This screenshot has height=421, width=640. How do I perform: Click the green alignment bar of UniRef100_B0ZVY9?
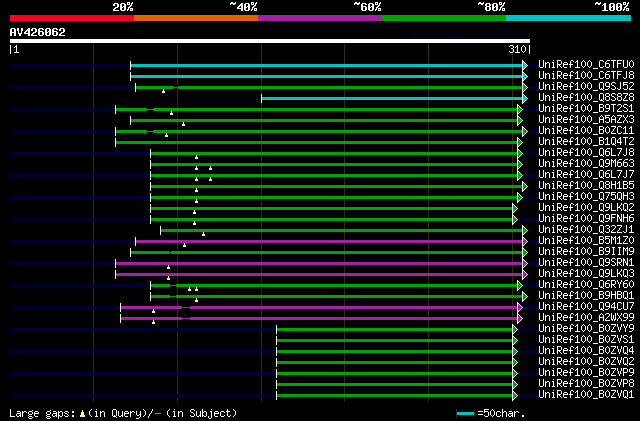coord(394,330)
